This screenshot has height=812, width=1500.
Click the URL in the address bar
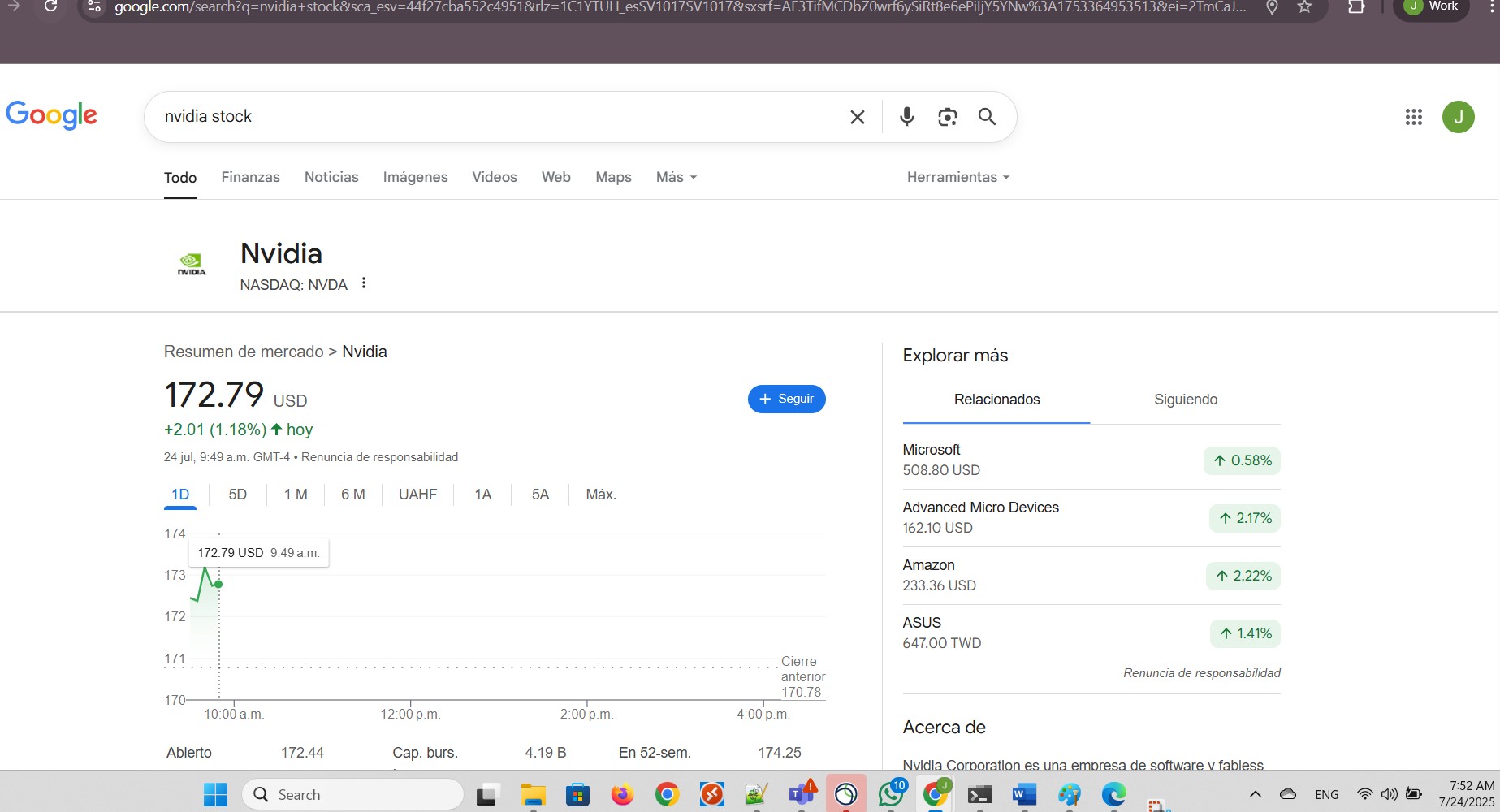[x=681, y=7]
